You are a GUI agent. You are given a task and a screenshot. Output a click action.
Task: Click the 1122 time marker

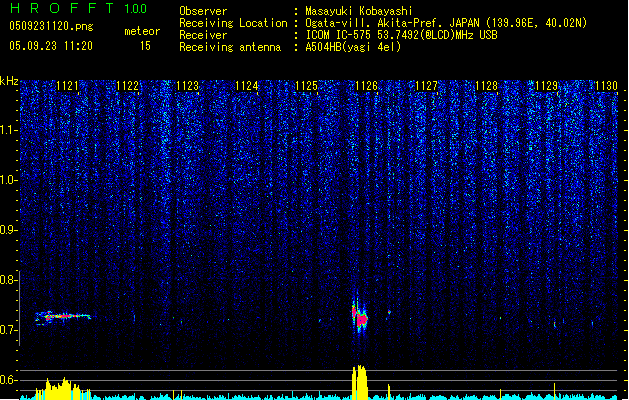127,86
